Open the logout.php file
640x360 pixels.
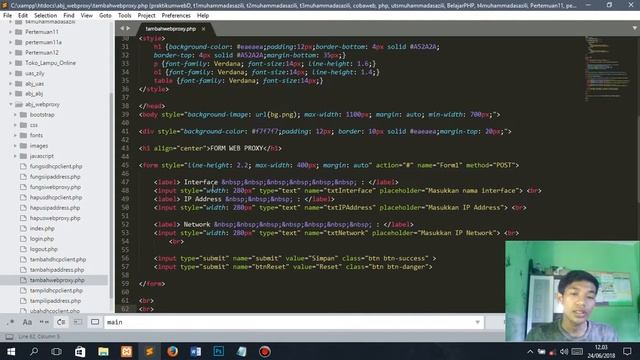tap(44, 249)
